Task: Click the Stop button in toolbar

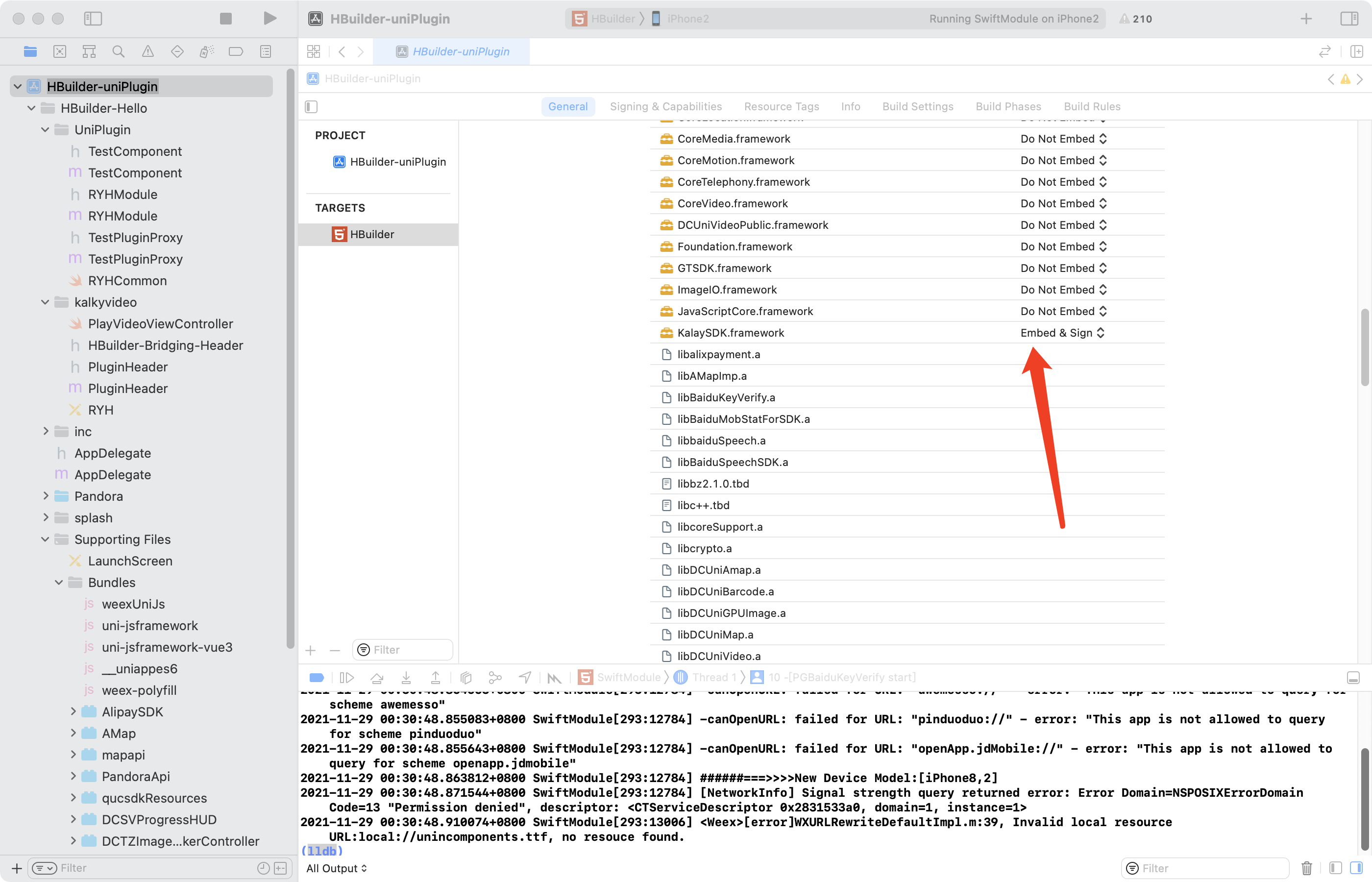Action: click(225, 18)
